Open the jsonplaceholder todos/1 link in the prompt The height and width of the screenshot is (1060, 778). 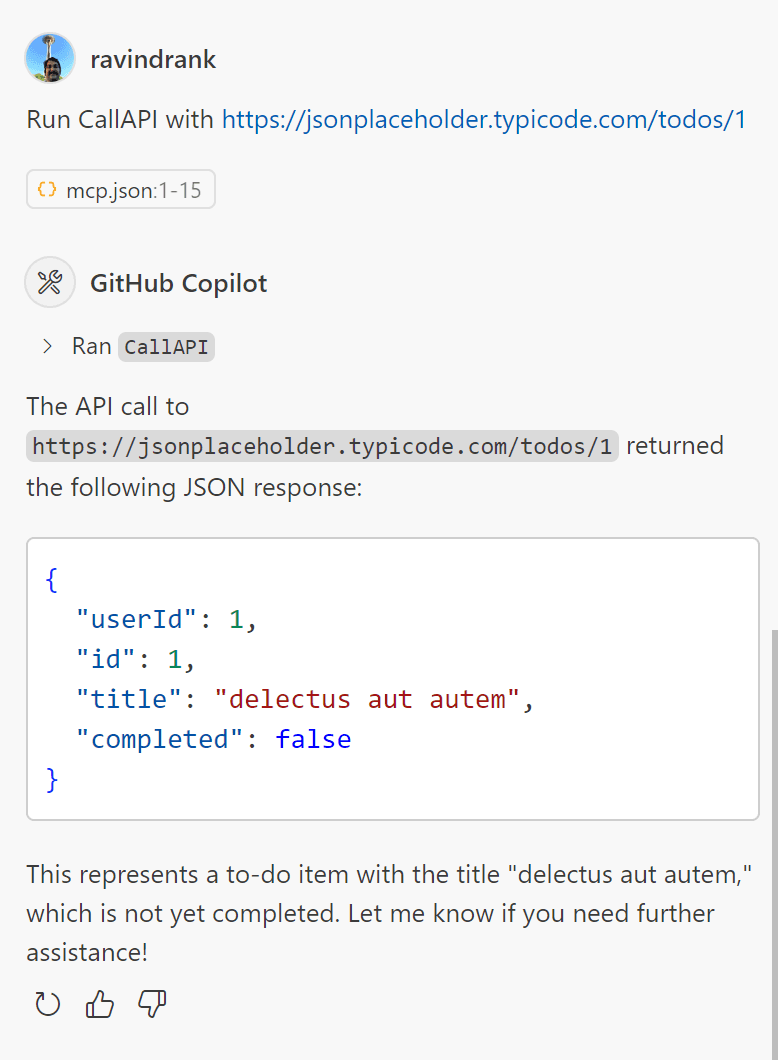(484, 120)
